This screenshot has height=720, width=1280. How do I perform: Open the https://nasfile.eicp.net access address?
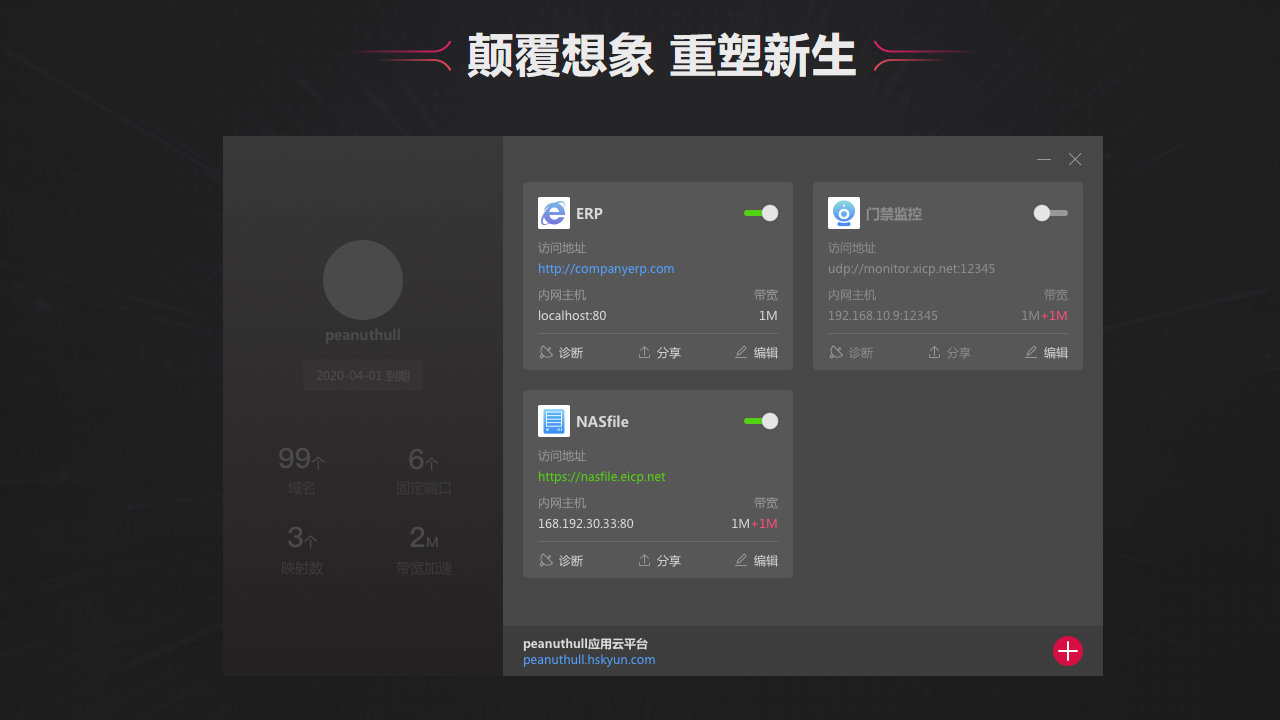pyautogui.click(x=601, y=476)
